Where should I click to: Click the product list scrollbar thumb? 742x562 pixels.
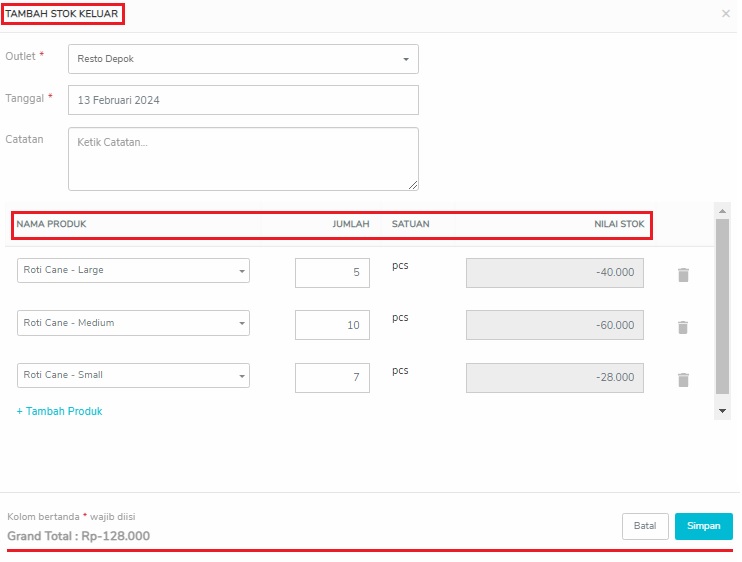pyautogui.click(x=722, y=307)
